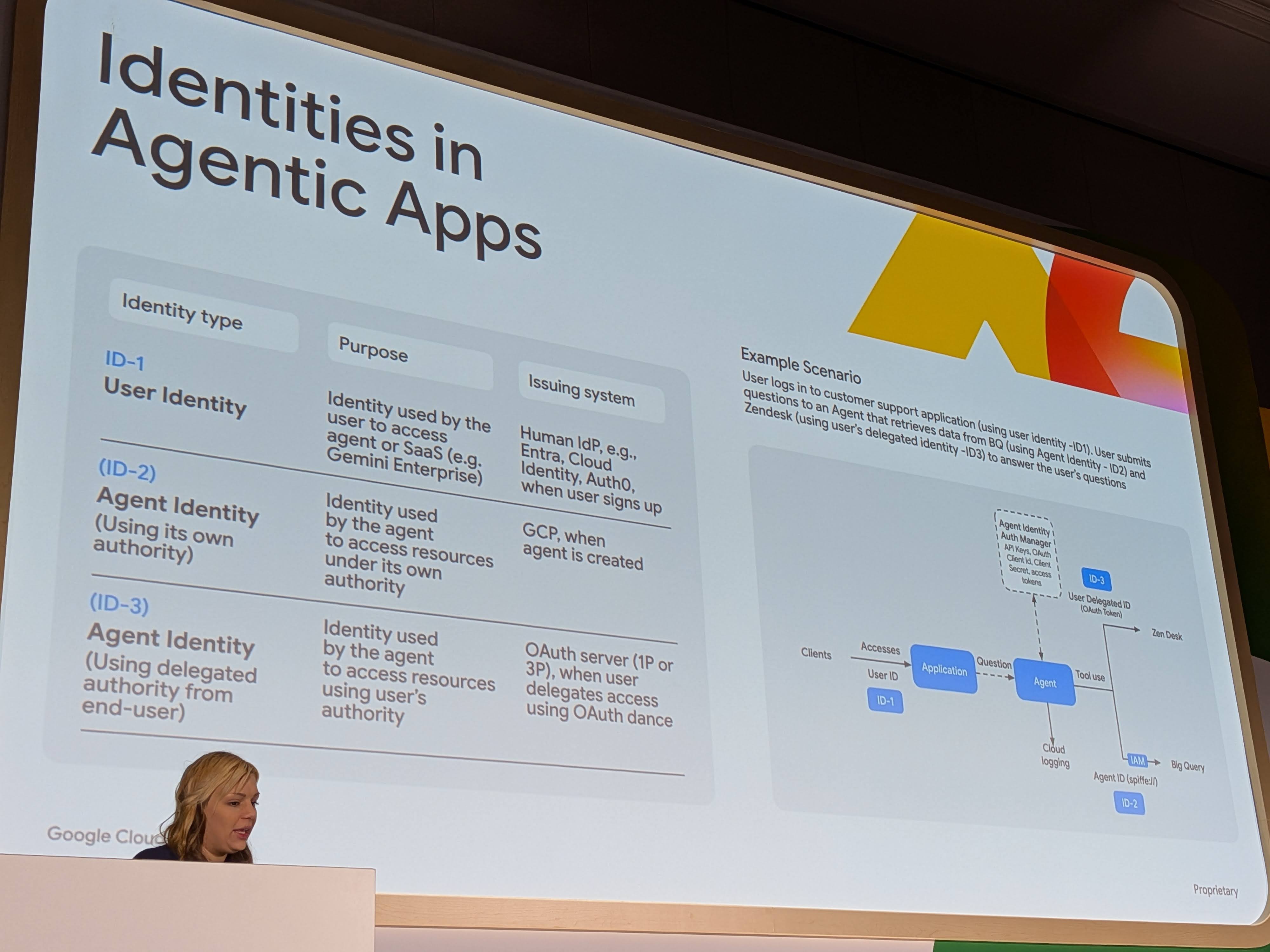
Task: Click the Purpose column header
Action: (373, 349)
